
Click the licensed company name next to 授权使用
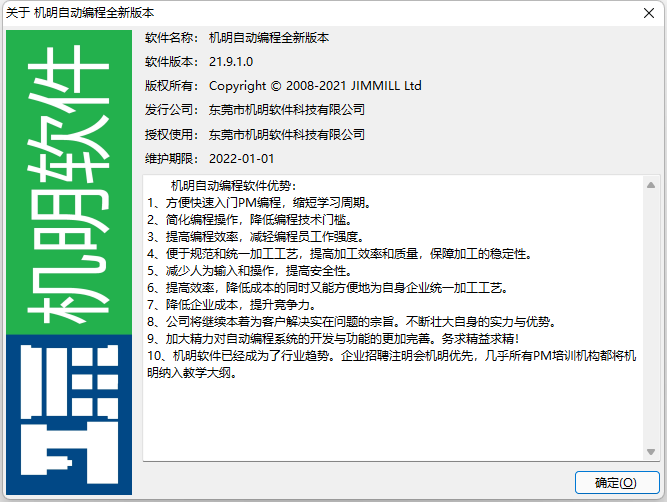point(287,133)
